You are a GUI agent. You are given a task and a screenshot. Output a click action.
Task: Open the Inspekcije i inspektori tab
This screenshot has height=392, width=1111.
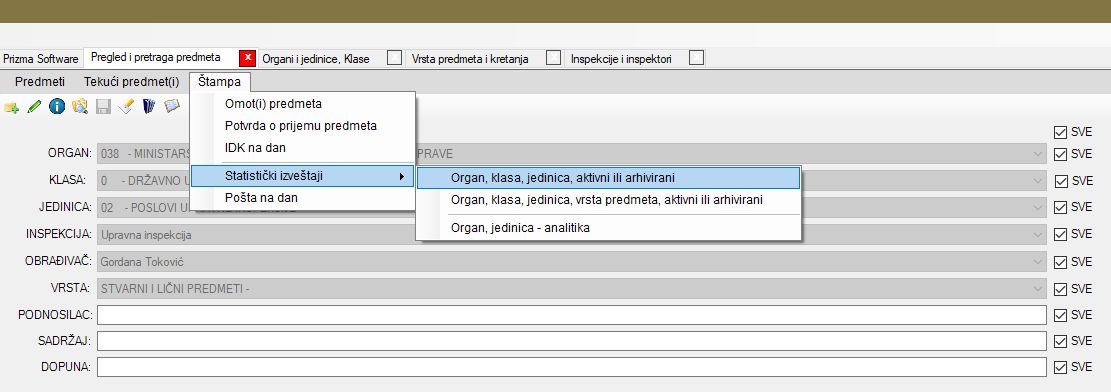[622, 59]
